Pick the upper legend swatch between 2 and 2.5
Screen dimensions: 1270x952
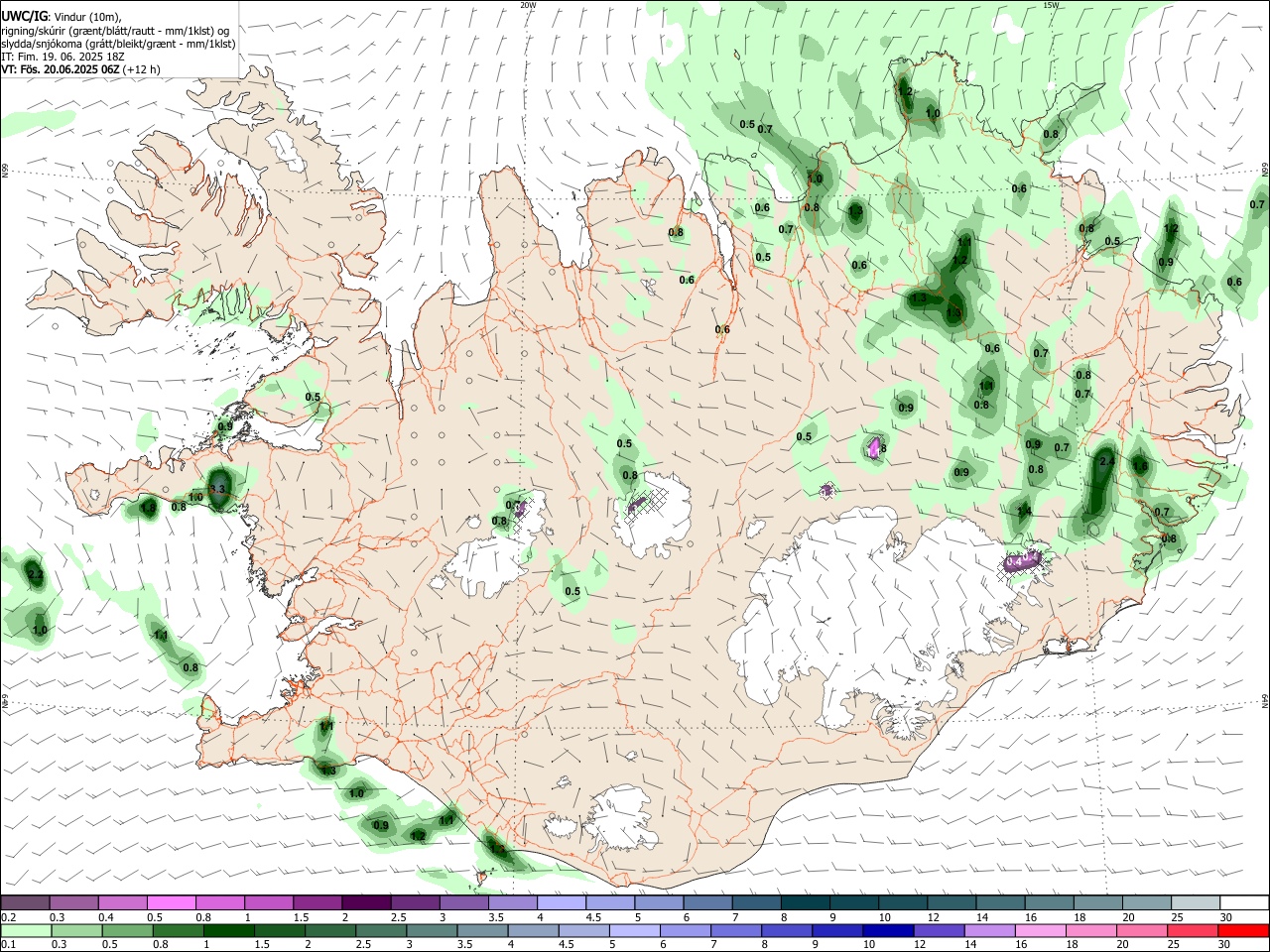[x=366, y=903]
